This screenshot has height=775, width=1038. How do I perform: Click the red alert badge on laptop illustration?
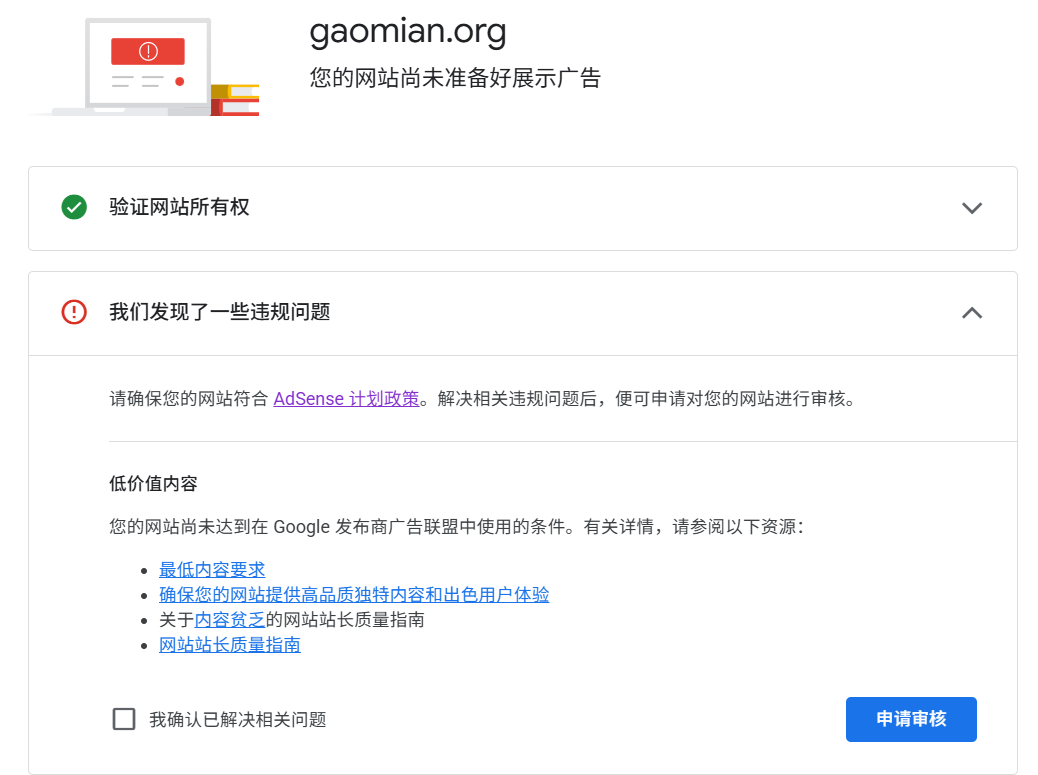click(148, 51)
